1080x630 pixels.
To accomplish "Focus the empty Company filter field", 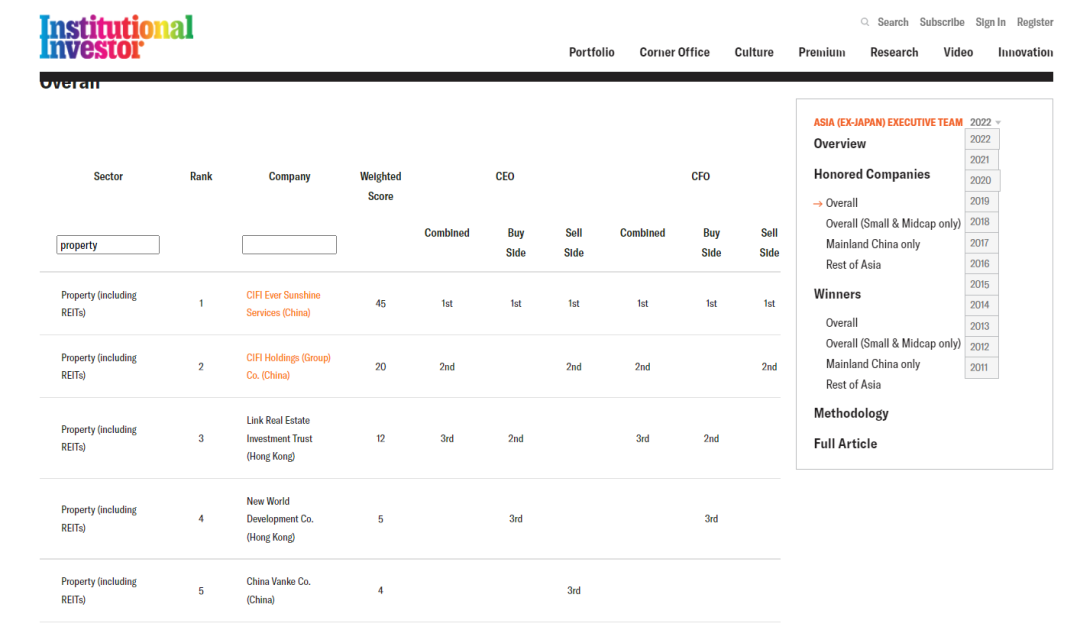I will tap(289, 245).
